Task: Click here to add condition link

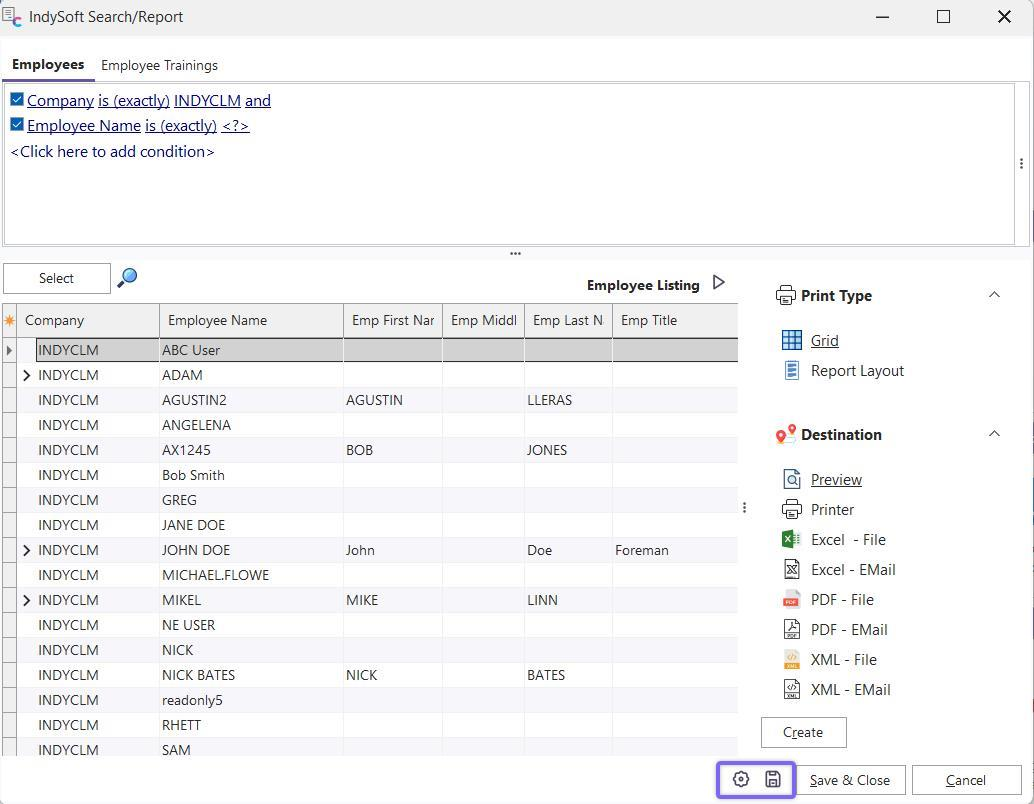Action: (112, 152)
